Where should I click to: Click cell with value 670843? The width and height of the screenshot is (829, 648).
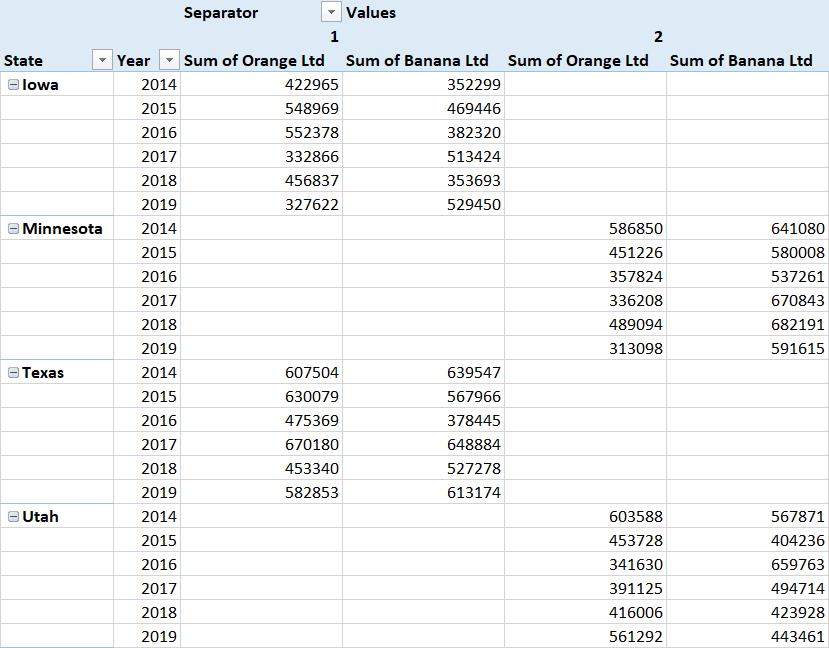(748, 300)
